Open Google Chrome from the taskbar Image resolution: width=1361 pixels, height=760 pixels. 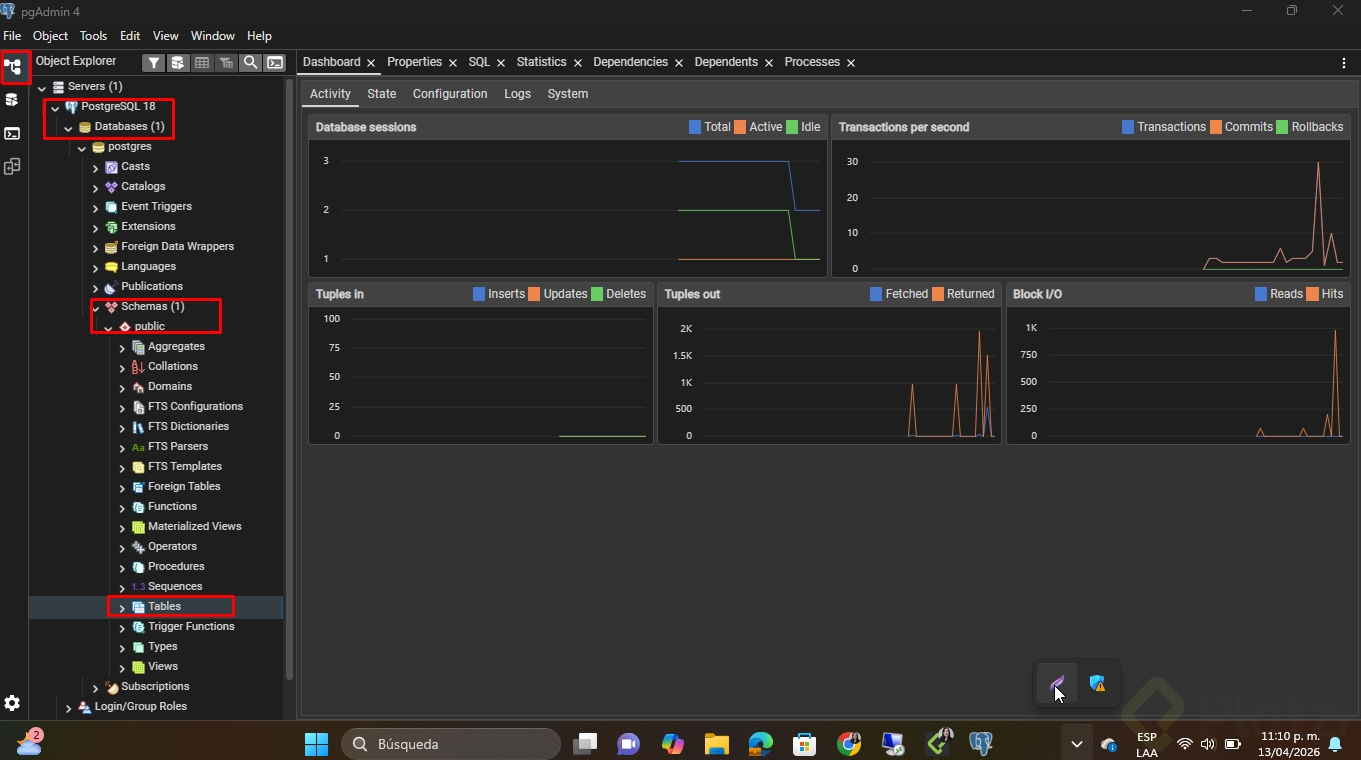click(849, 743)
